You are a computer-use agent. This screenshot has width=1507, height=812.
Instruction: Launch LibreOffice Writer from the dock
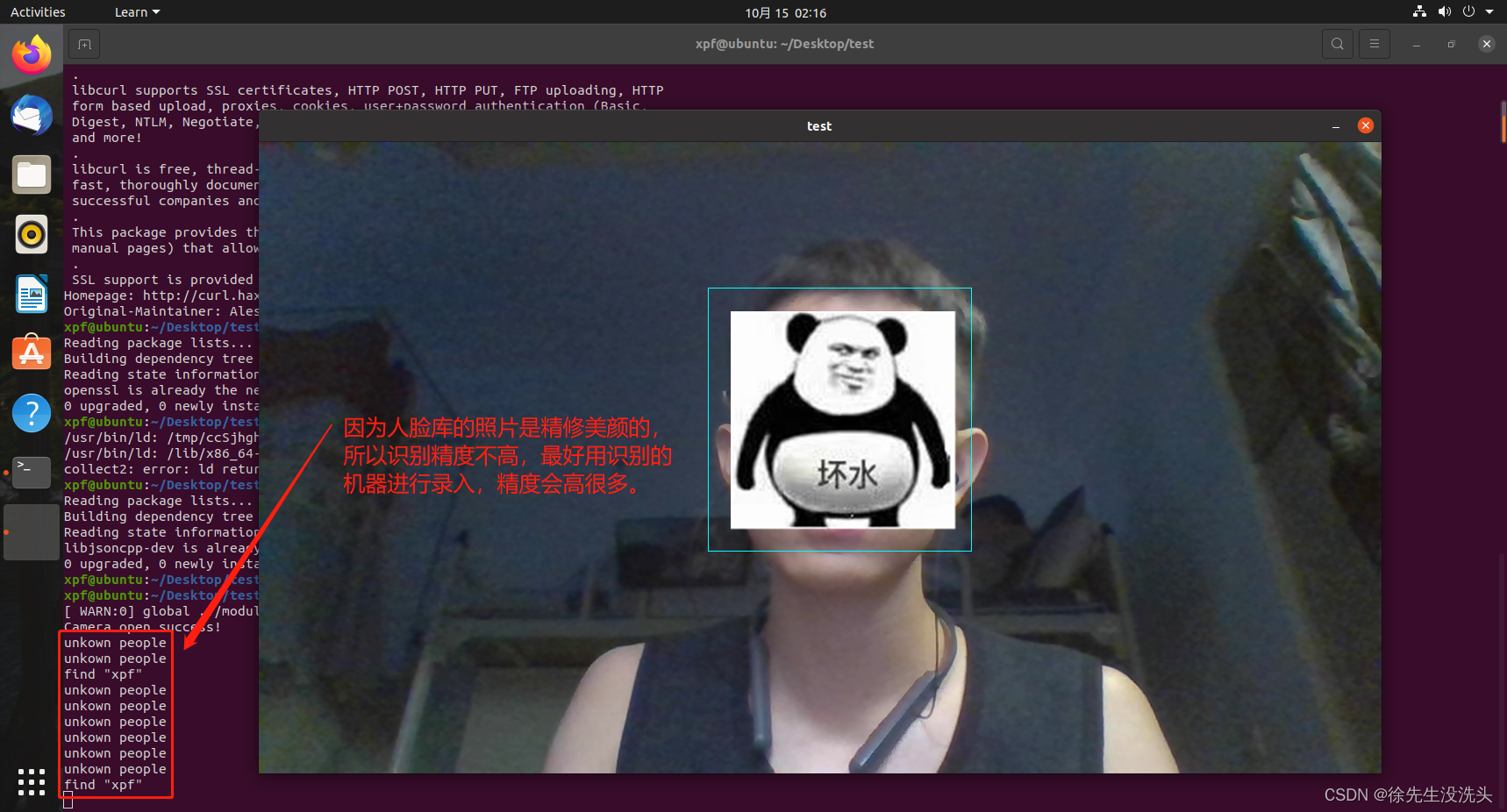[32, 294]
